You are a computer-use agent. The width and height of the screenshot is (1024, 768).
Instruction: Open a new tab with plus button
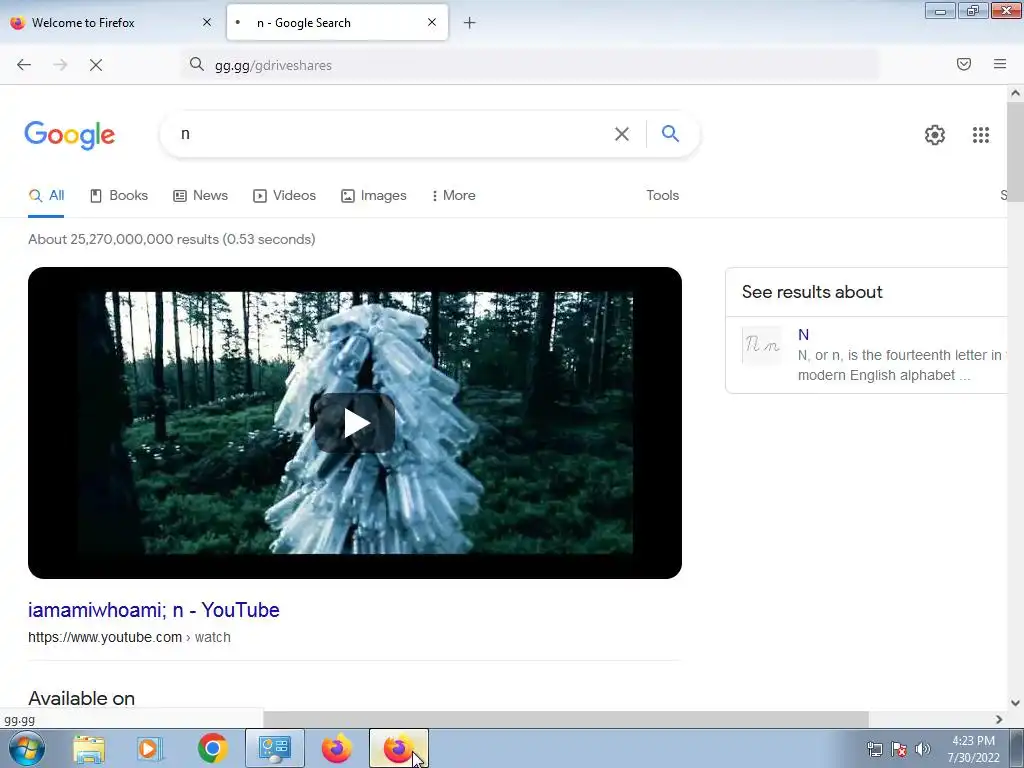[470, 23]
